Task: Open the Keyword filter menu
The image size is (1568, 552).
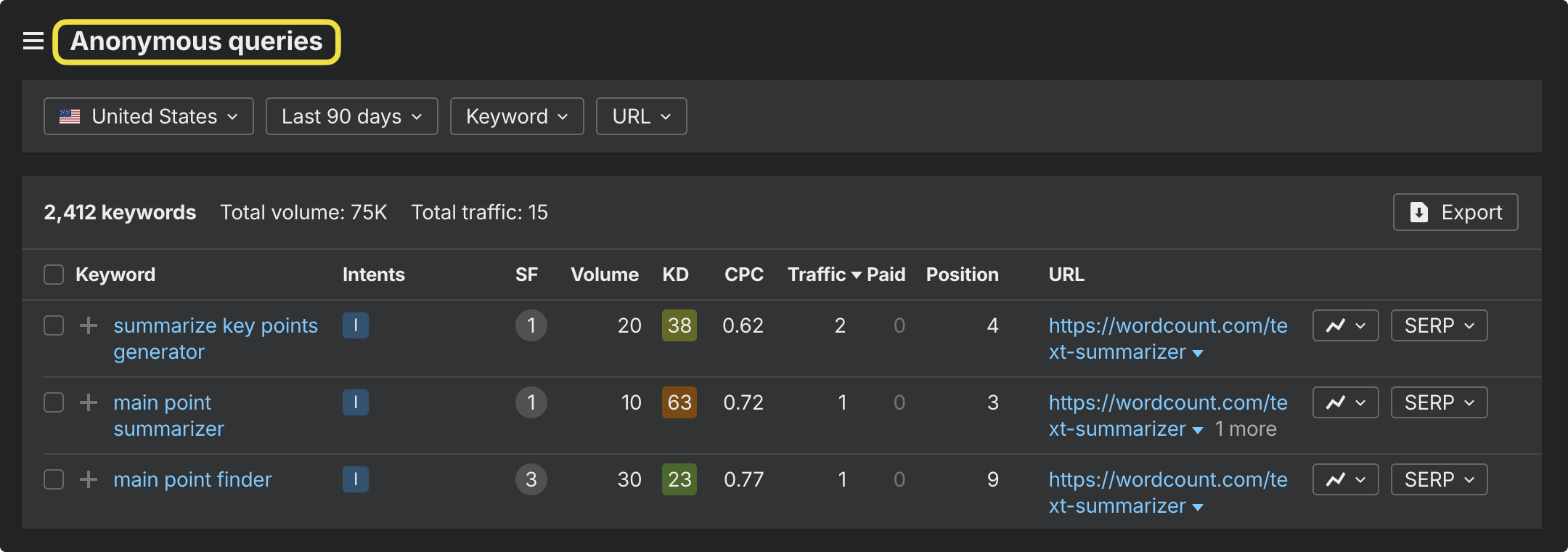Action: click(x=517, y=116)
